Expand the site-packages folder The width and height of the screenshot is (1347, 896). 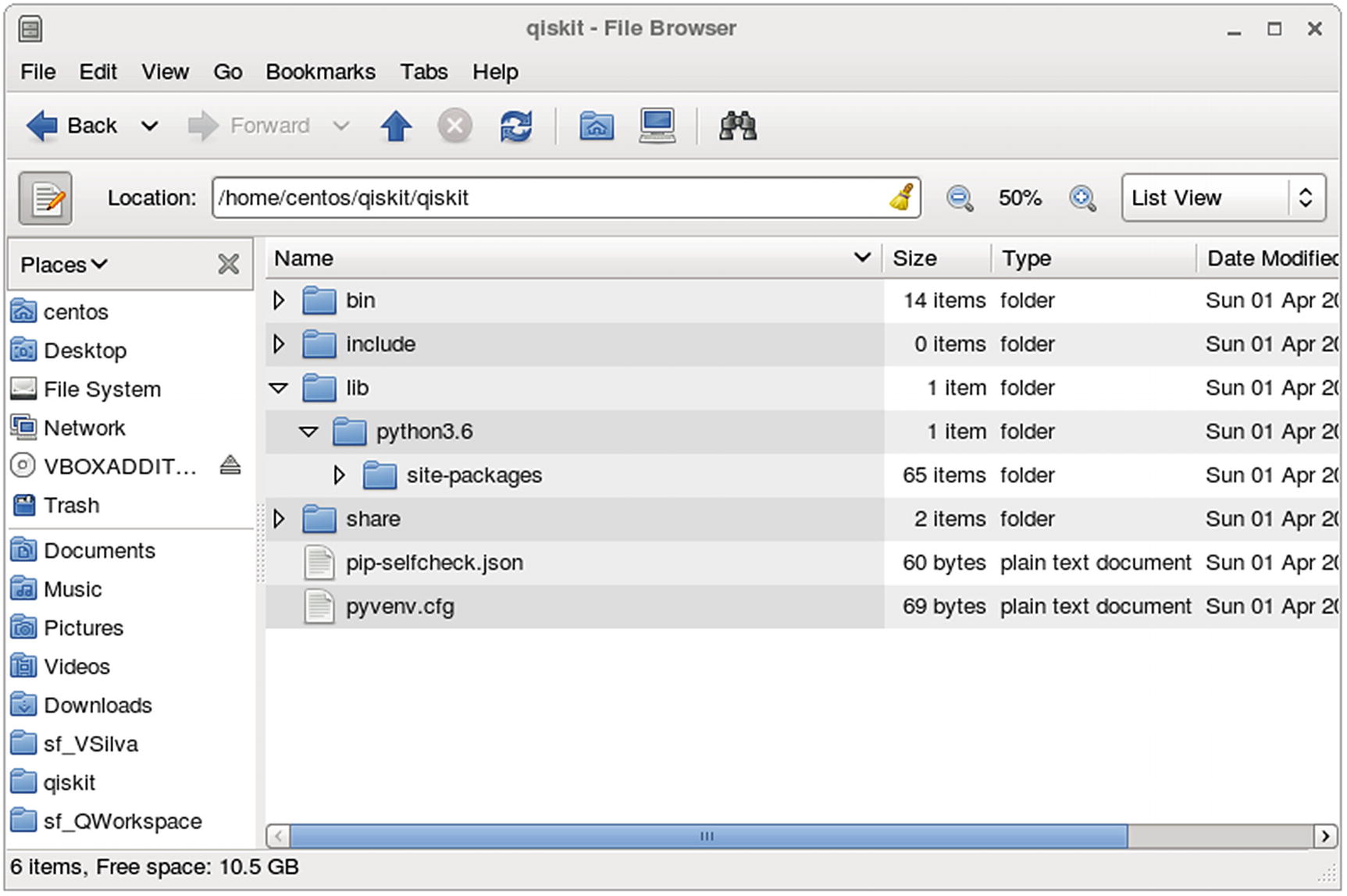339,475
